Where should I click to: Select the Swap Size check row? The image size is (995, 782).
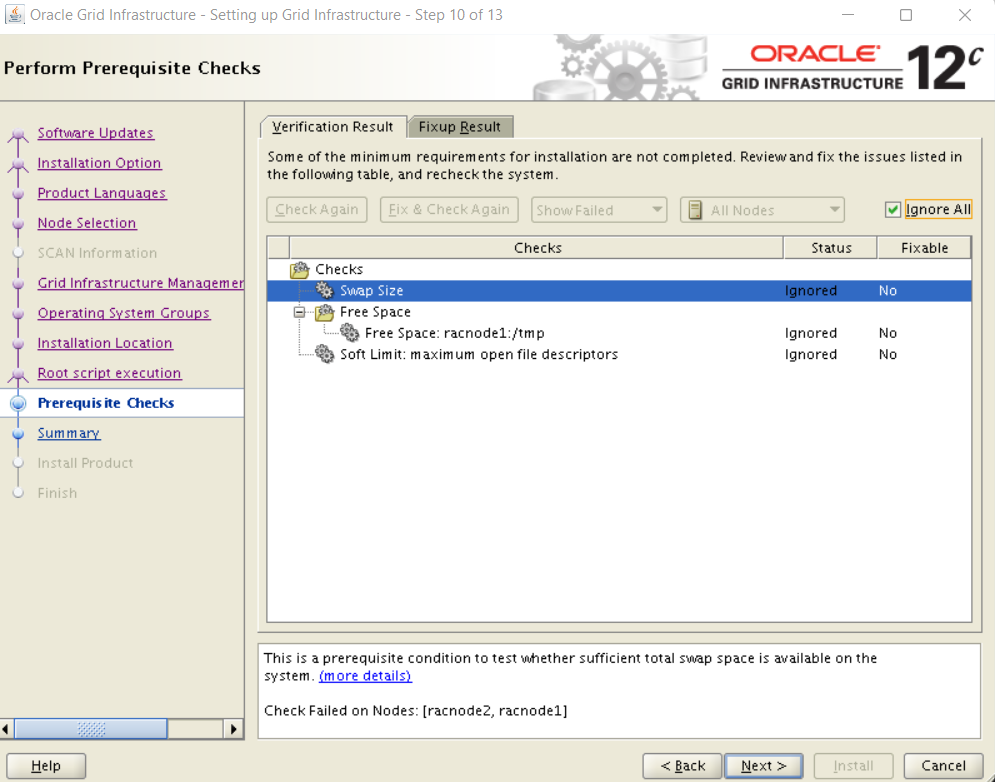click(x=619, y=291)
